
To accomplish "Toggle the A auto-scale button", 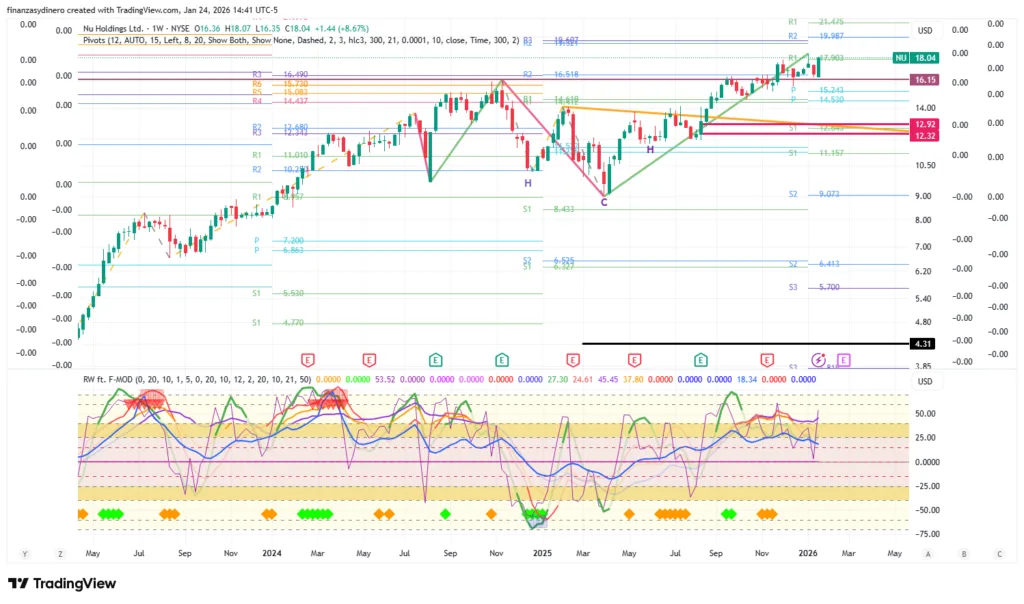I will point(928,553).
